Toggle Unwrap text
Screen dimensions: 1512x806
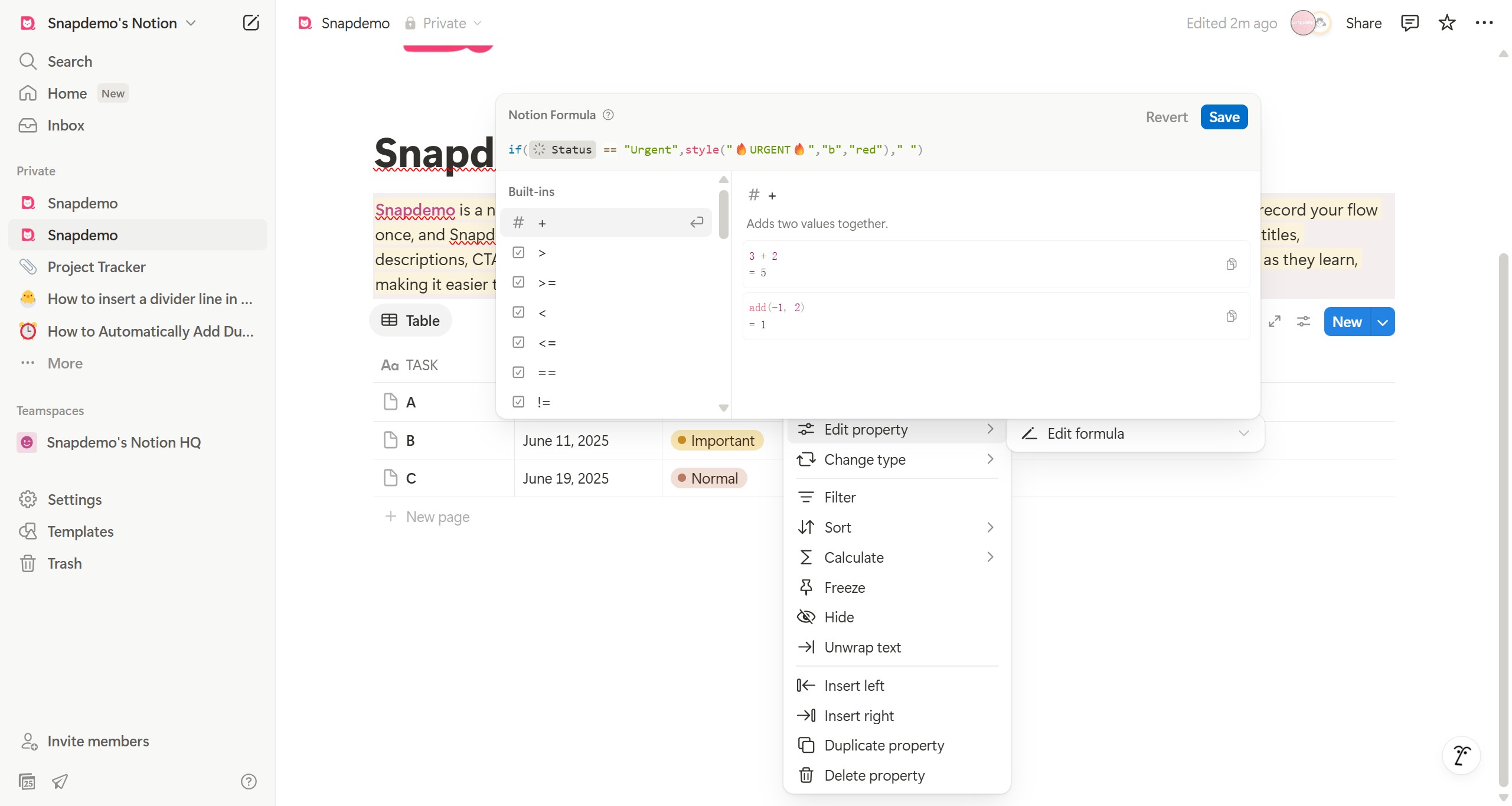click(896, 647)
